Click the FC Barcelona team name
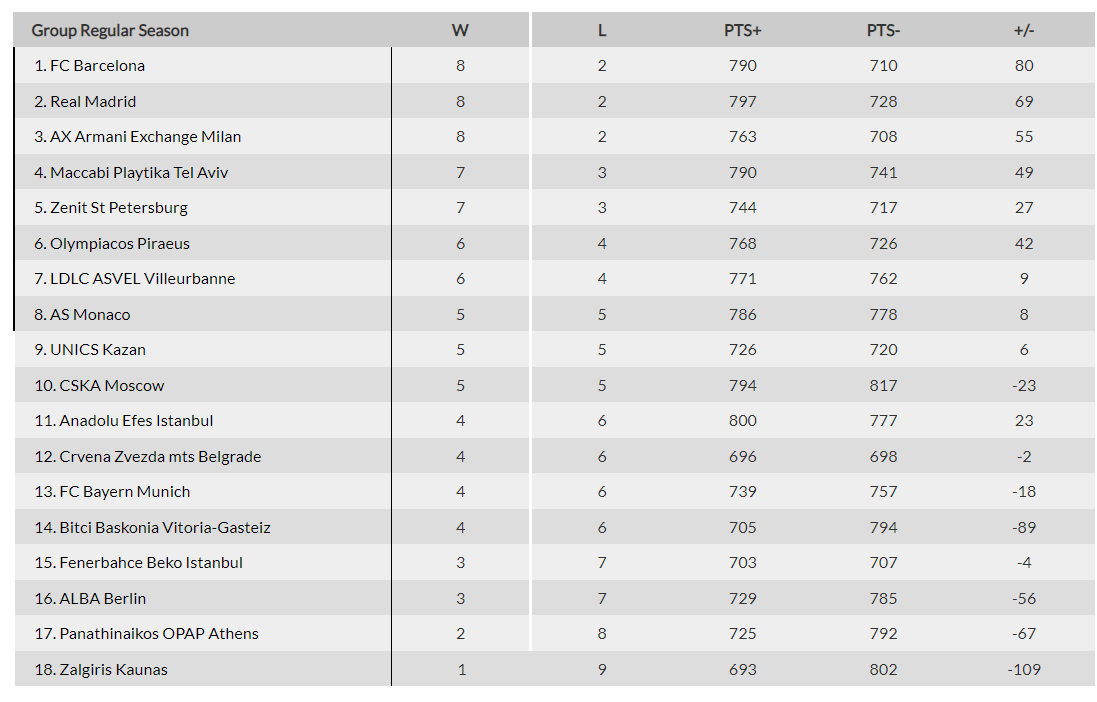This screenshot has width=1097, height=702. 97,66
